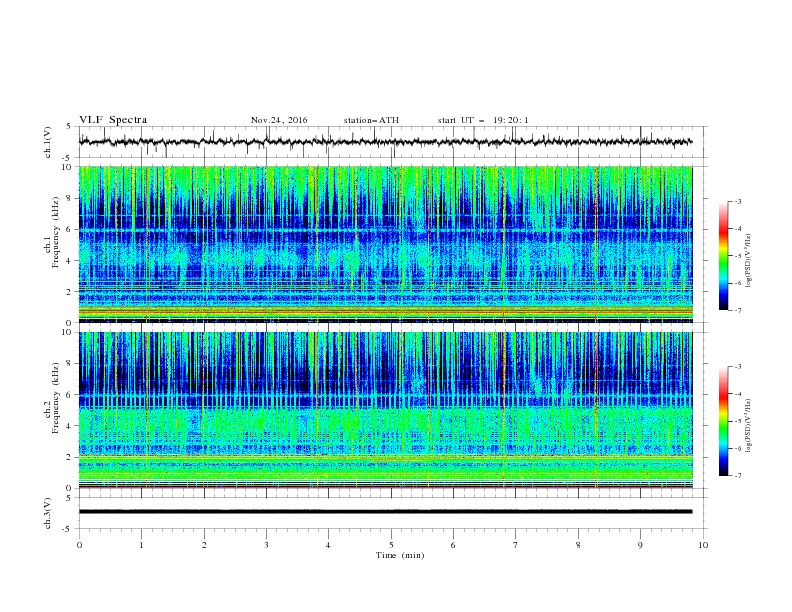
Task: Click the 'ch.3(V)' axis label
Action: pyautogui.click(x=48, y=513)
